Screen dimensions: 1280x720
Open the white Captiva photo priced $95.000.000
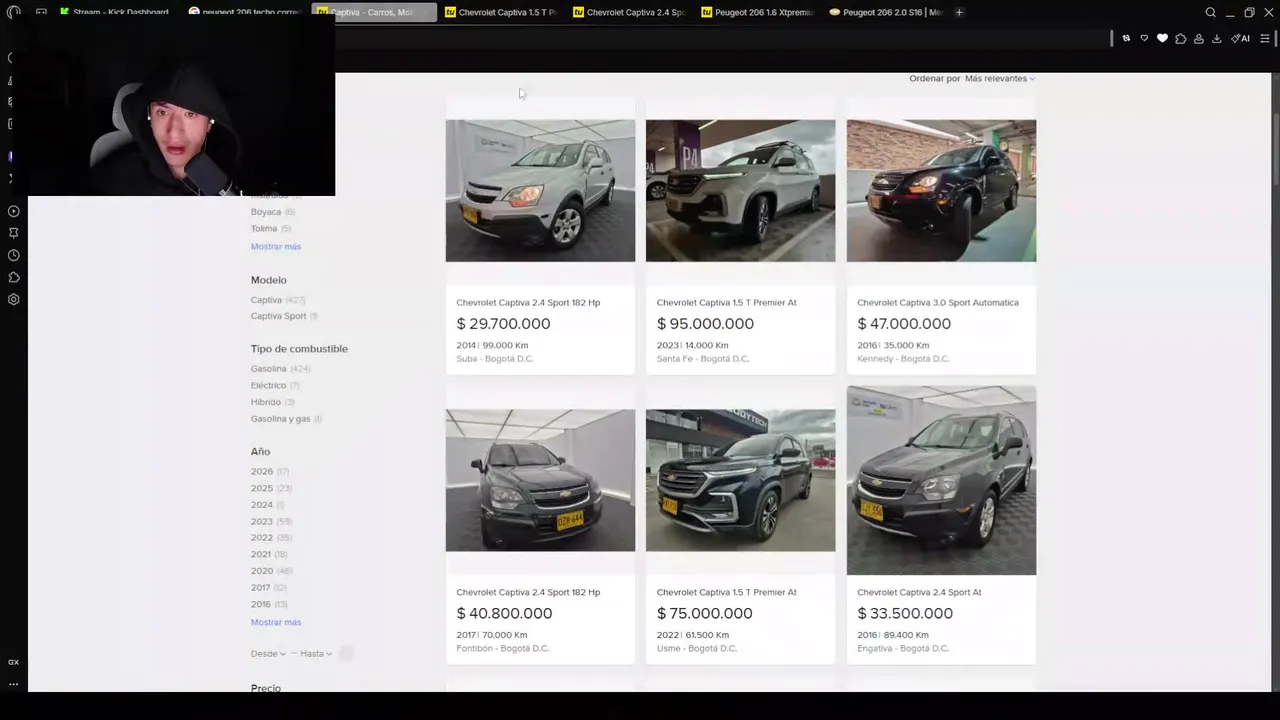(x=740, y=191)
